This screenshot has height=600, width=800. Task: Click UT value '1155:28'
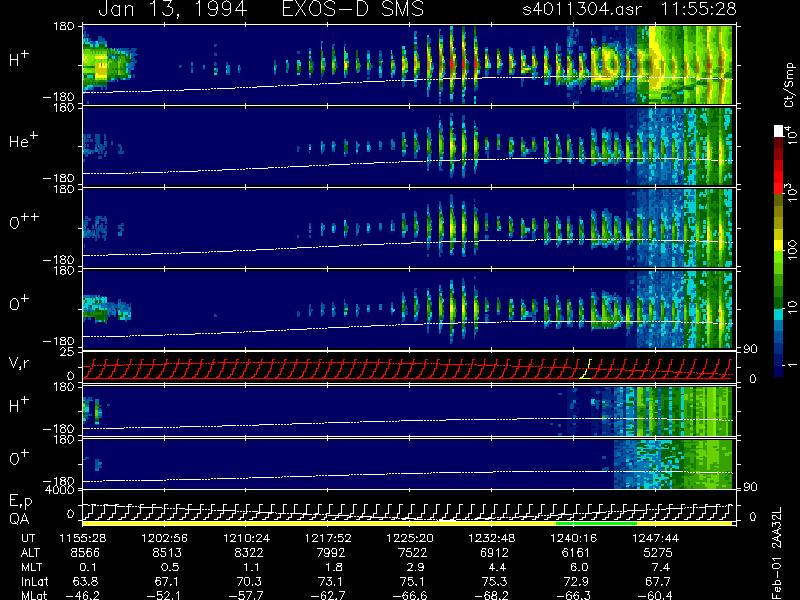[x=83, y=538]
